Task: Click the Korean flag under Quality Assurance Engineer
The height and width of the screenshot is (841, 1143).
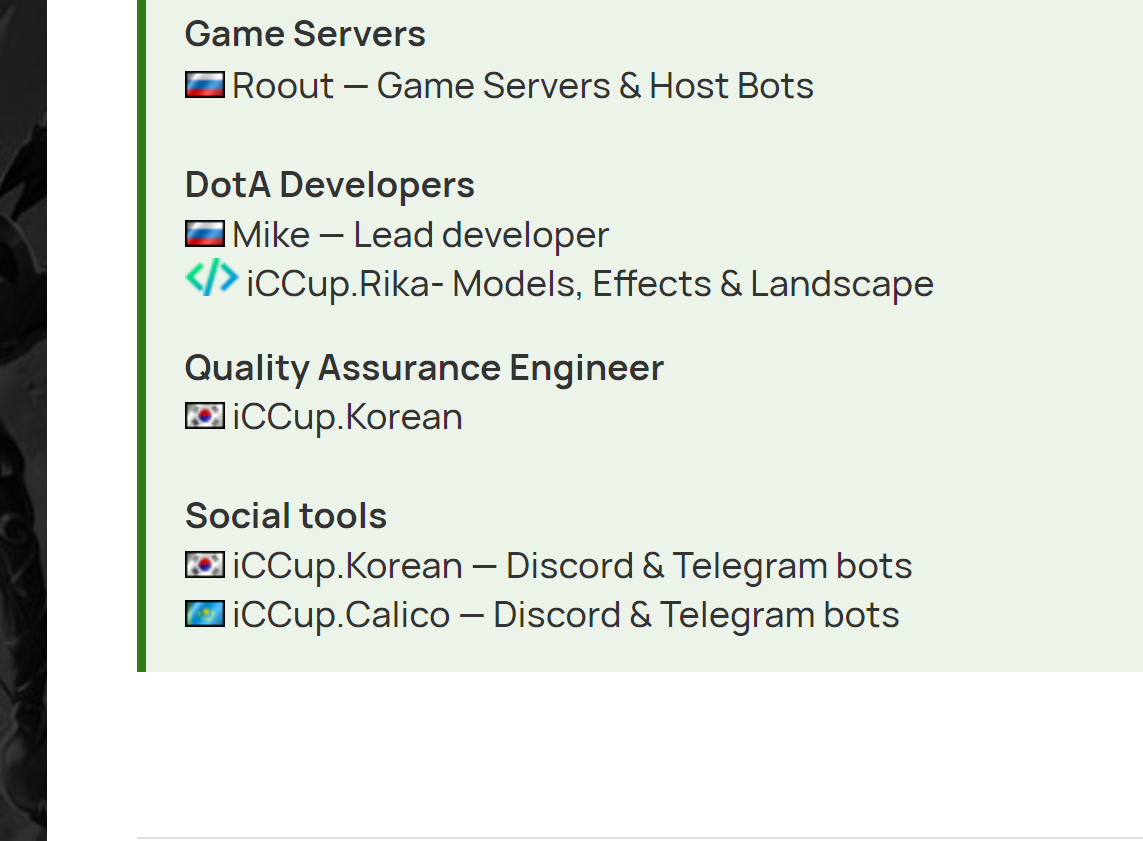Action: pyautogui.click(x=205, y=416)
